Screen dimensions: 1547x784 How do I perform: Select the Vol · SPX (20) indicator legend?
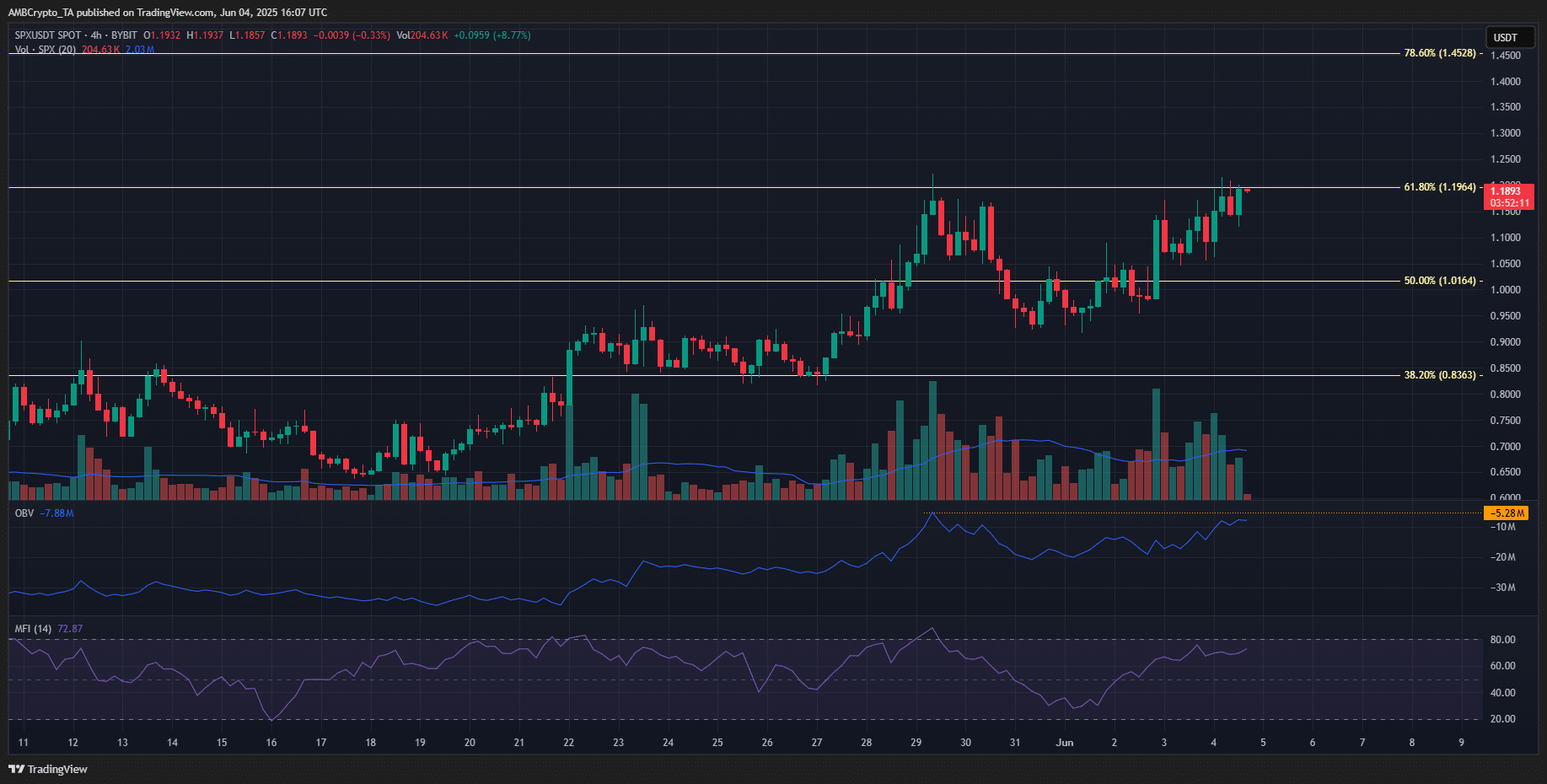coord(46,50)
